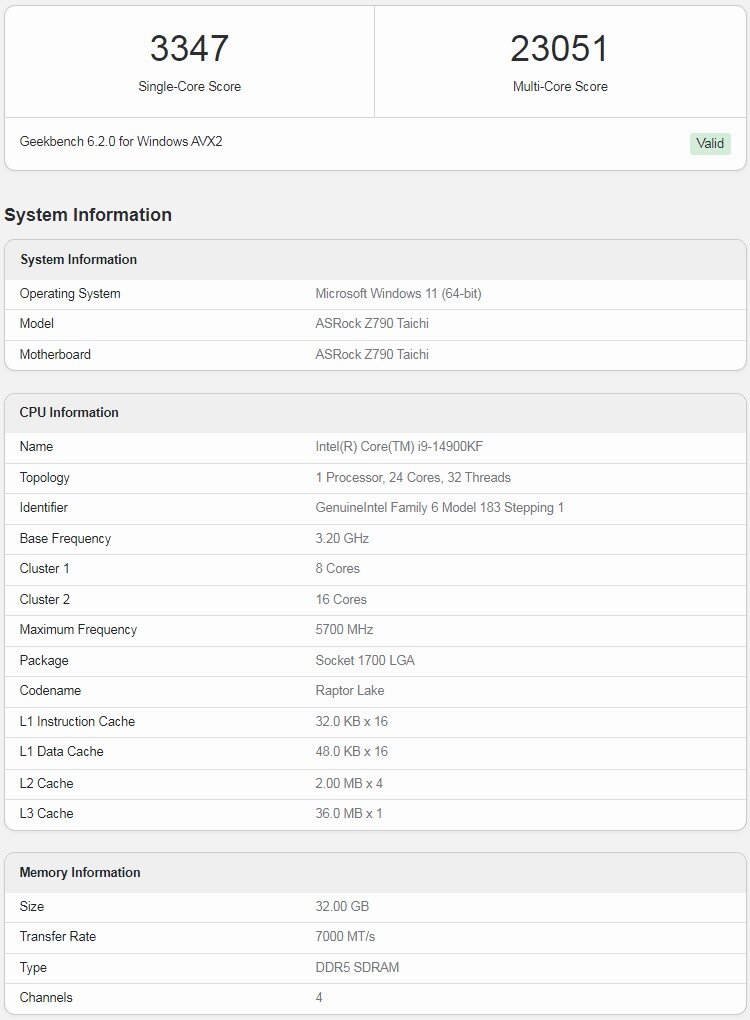The height and width of the screenshot is (1020, 750).
Task: Click the Transfer Rate row label
Action: tap(58, 937)
